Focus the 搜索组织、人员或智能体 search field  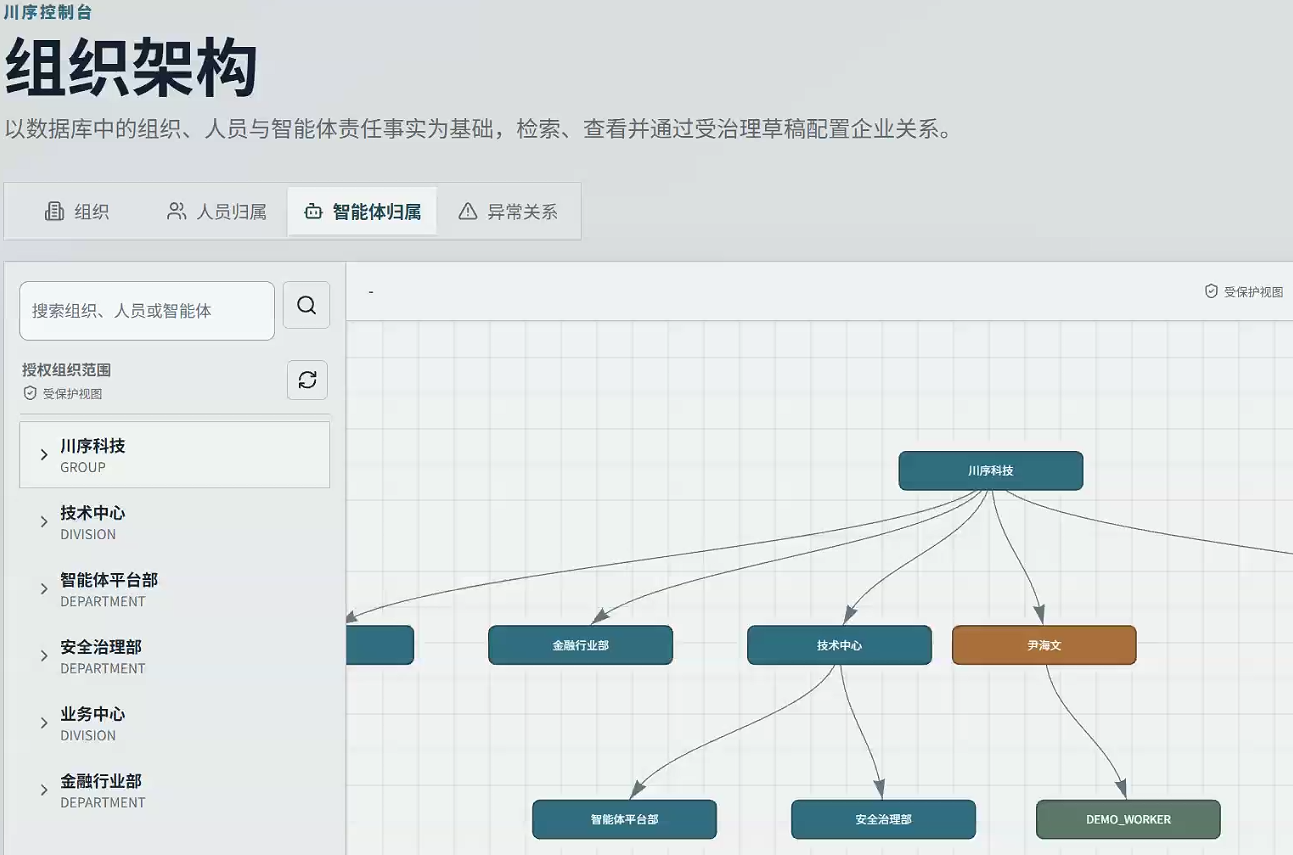pyautogui.click(x=147, y=310)
